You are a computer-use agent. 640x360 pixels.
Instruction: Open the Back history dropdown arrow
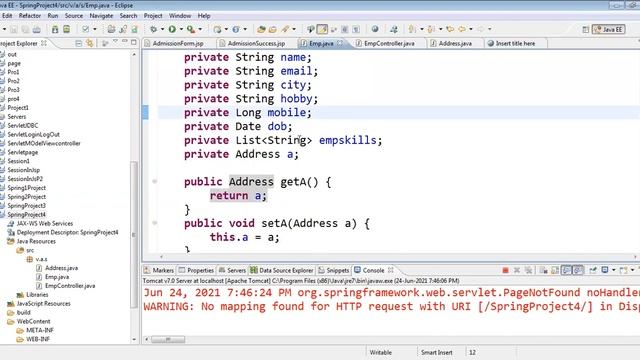(471, 29)
